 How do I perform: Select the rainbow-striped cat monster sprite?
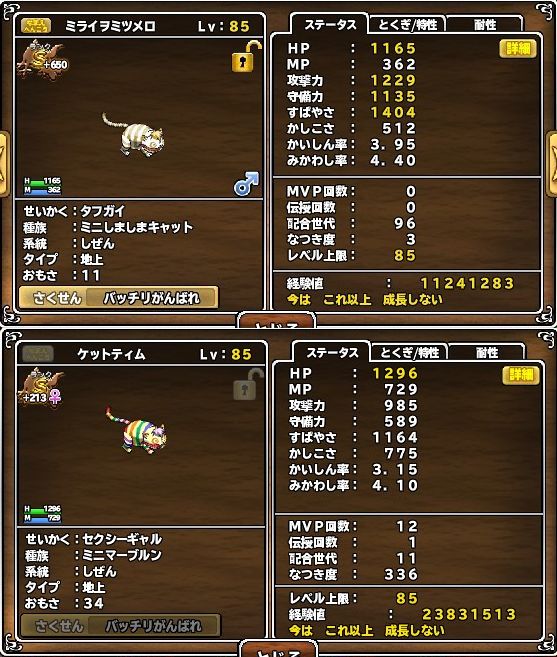137,429
